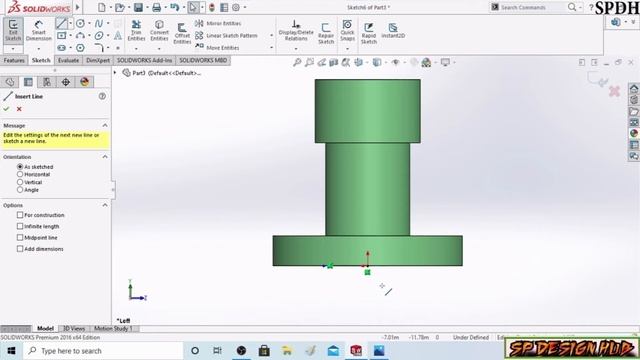Viewport: 640px width, 360px height.
Task: Collapse the Message section
Action: 105,125
